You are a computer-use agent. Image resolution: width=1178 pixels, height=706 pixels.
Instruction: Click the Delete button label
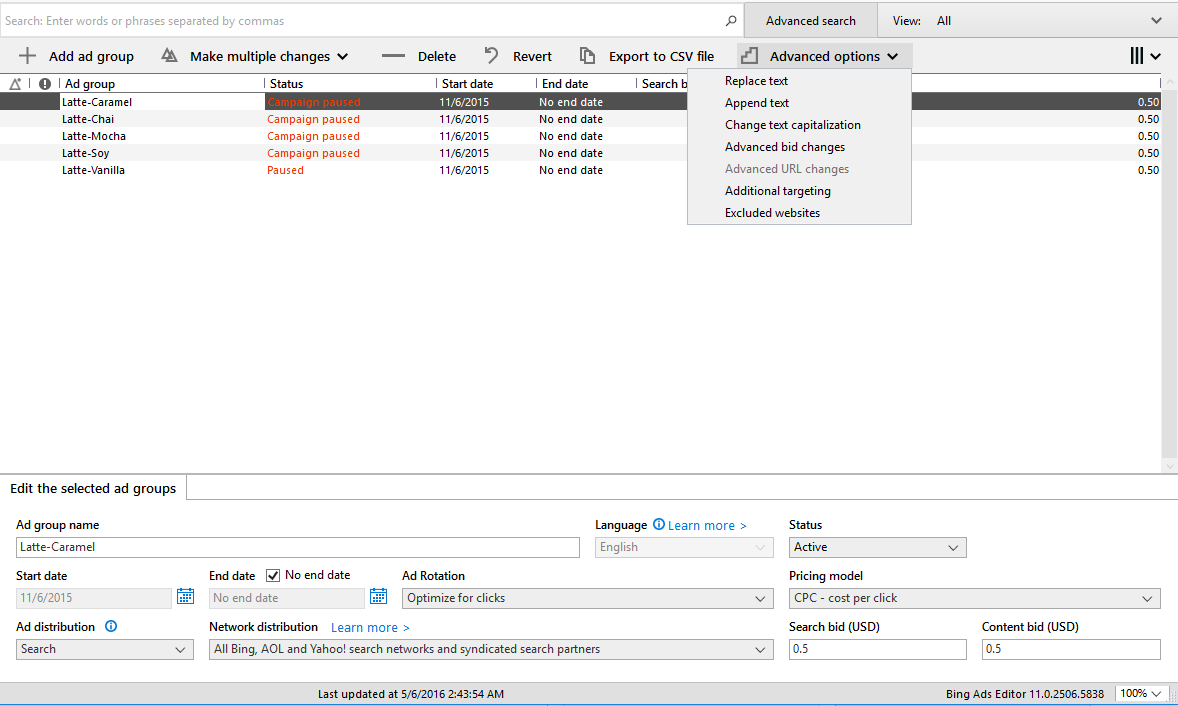tap(436, 56)
